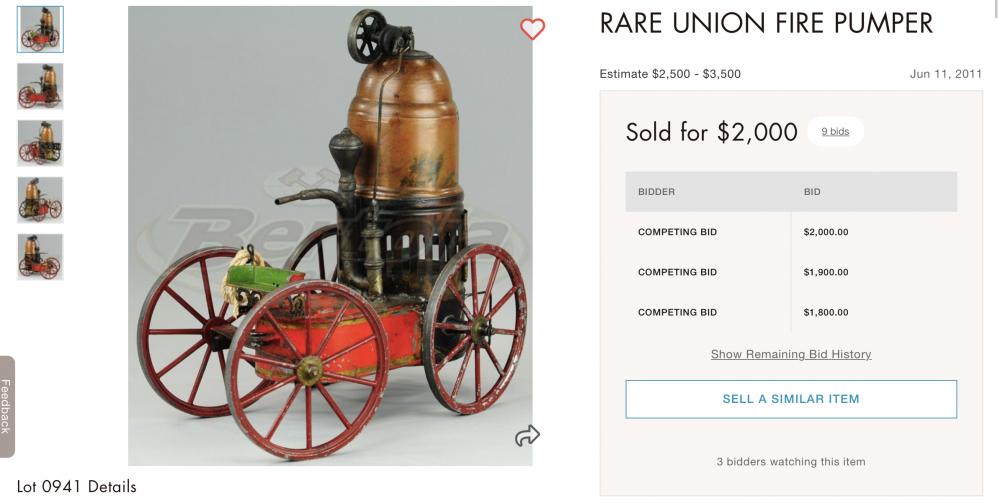
Task: Show the fourth photo thumbnail
Action: click(40, 200)
